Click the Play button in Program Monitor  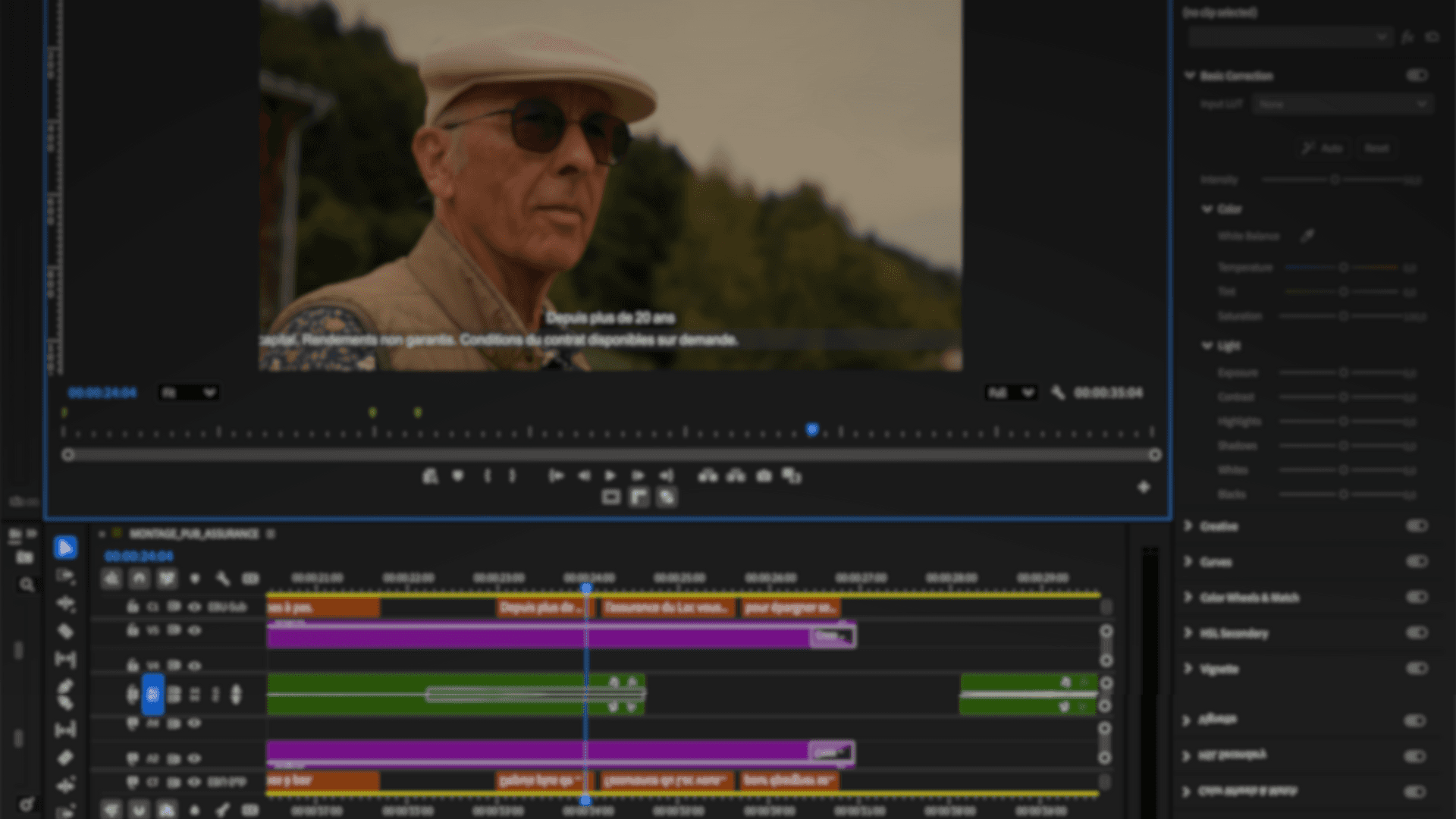tap(610, 476)
